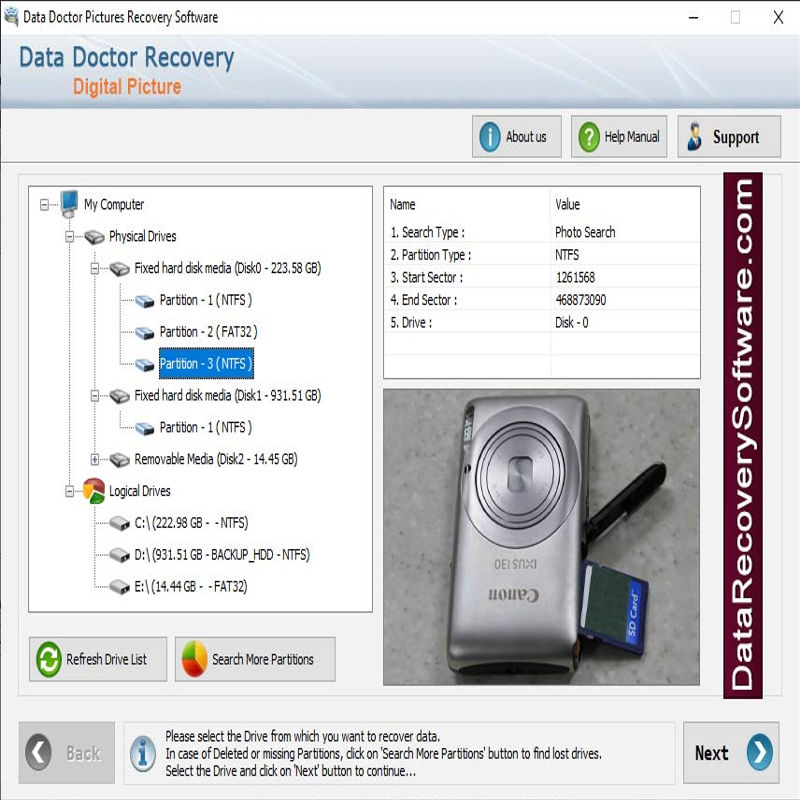Select Removable Media (Disk2 - 14.45 GB)
This screenshot has height=800, width=800.
click(x=216, y=460)
